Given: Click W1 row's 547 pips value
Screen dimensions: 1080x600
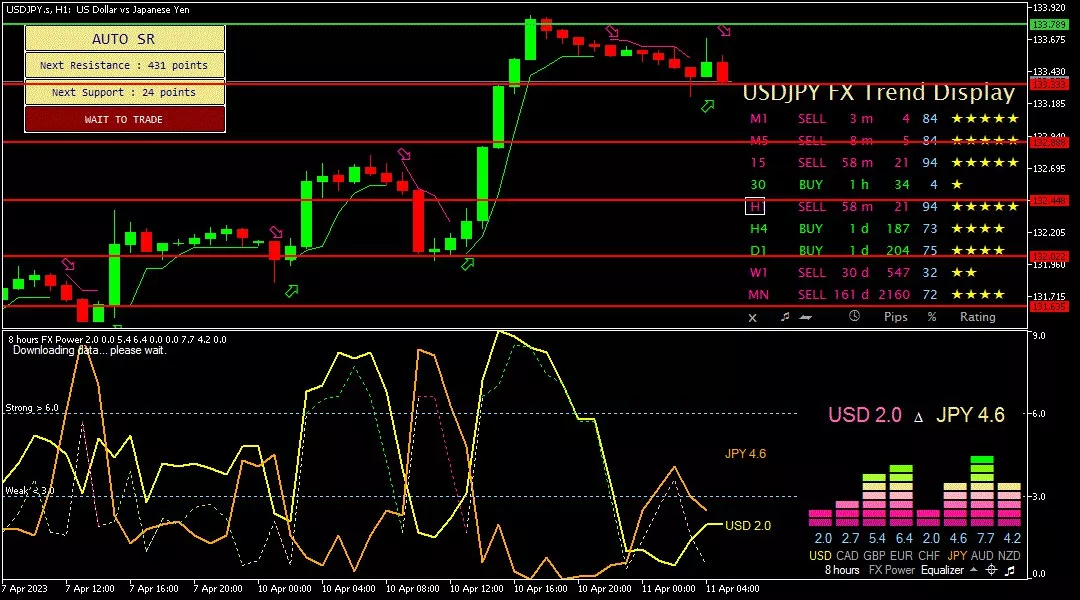Looking at the screenshot, I should click(897, 273).
